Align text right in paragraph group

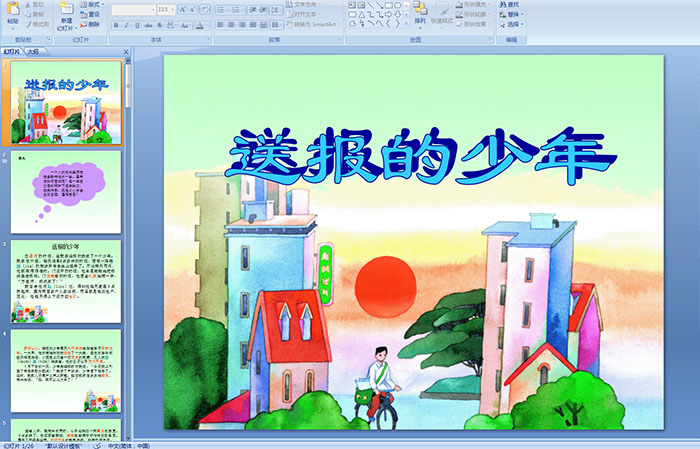click(242, 25)
